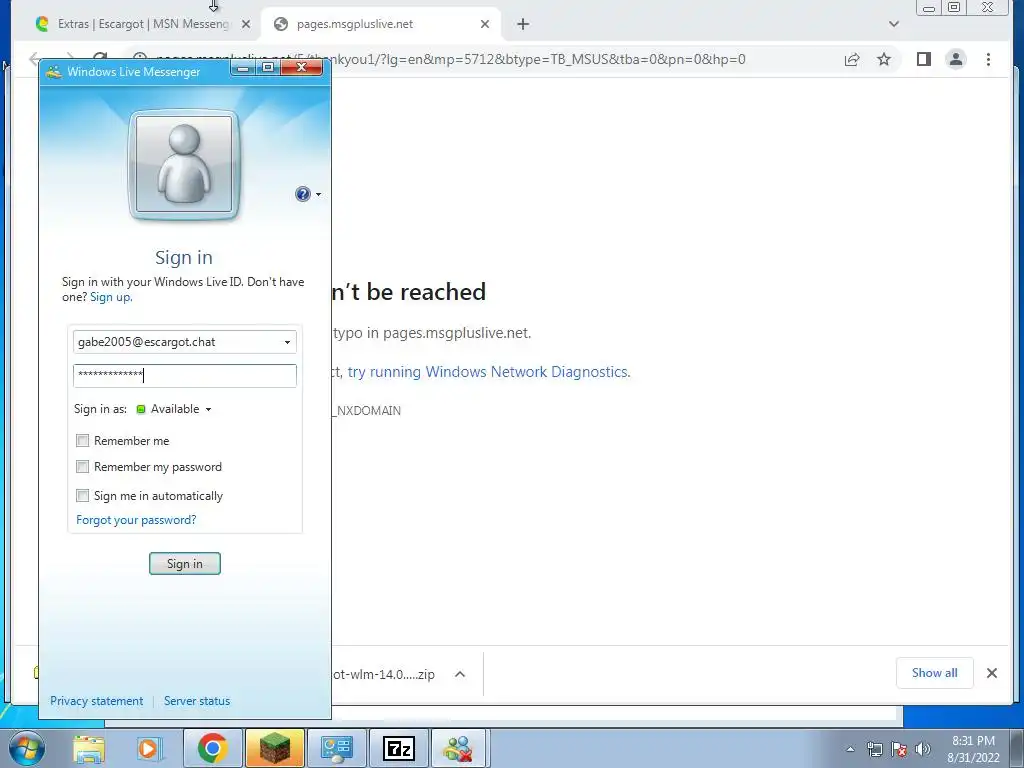Open Control Panel taskbar icon
This screenshot has height=768, width=1024.
[x=337, y=748]
